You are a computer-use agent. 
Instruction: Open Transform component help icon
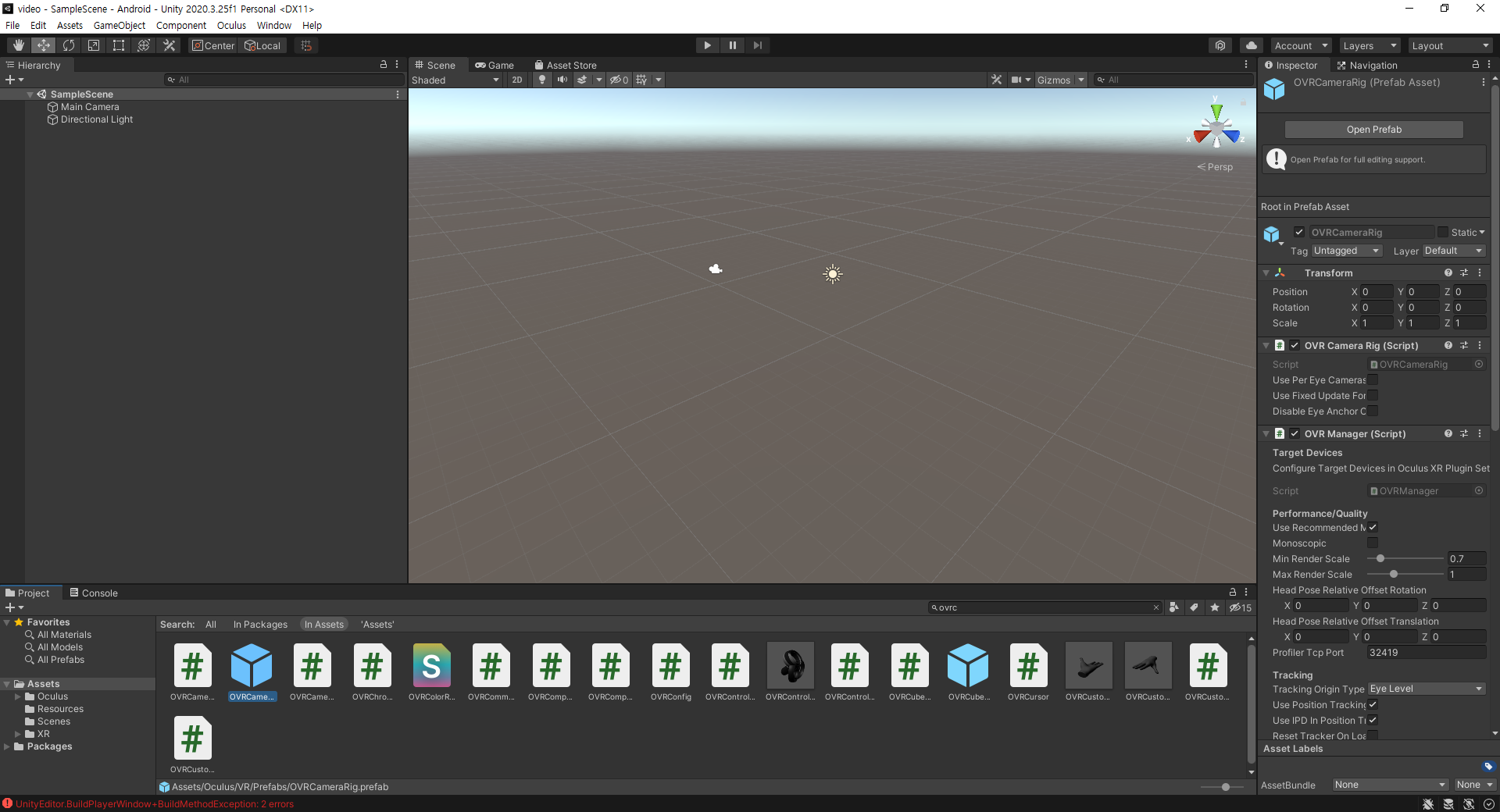point(1448,272)
